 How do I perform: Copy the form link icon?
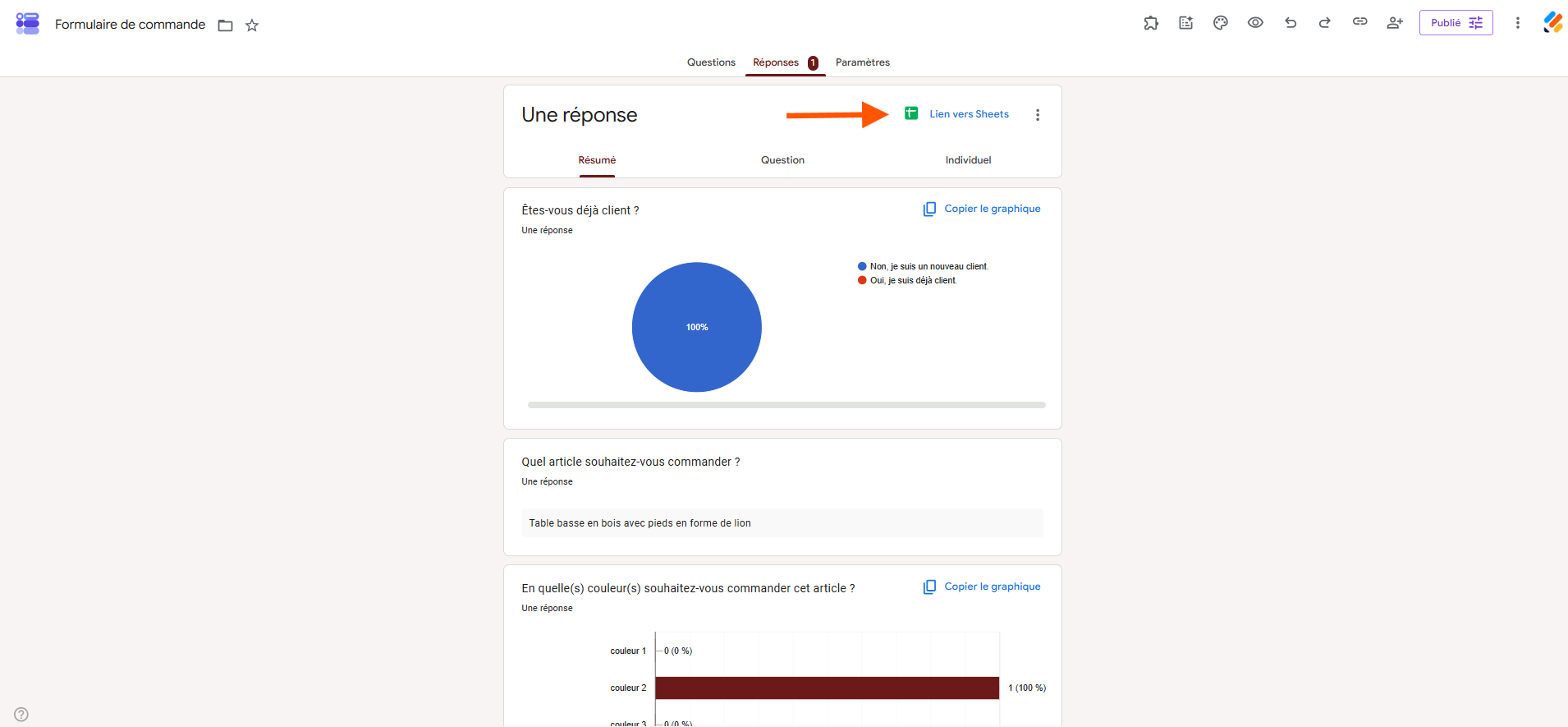click(x=1359, y=22)
